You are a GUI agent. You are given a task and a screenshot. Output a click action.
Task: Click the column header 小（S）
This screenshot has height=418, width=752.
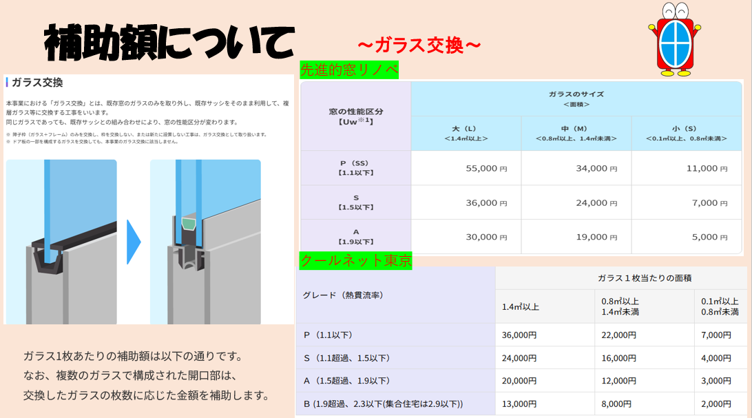click(687, 134)
